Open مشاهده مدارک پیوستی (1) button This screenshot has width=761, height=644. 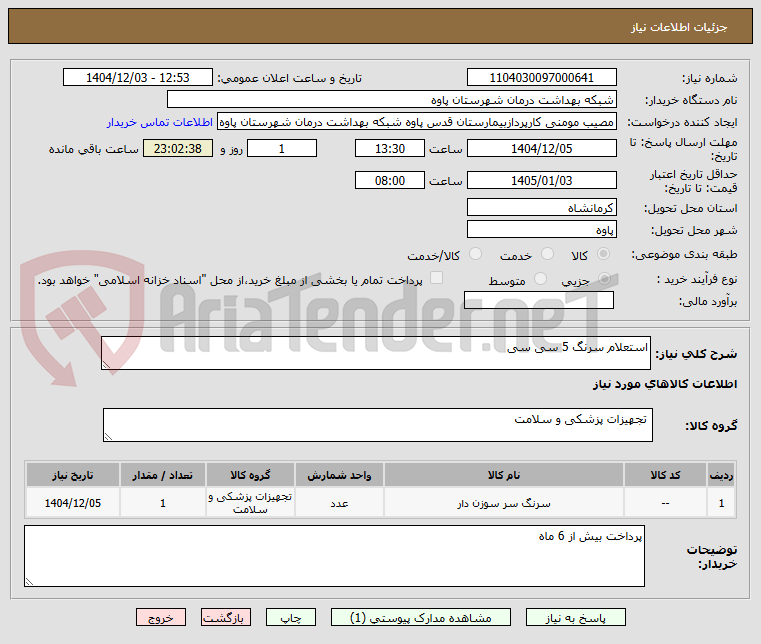point(421,617)
